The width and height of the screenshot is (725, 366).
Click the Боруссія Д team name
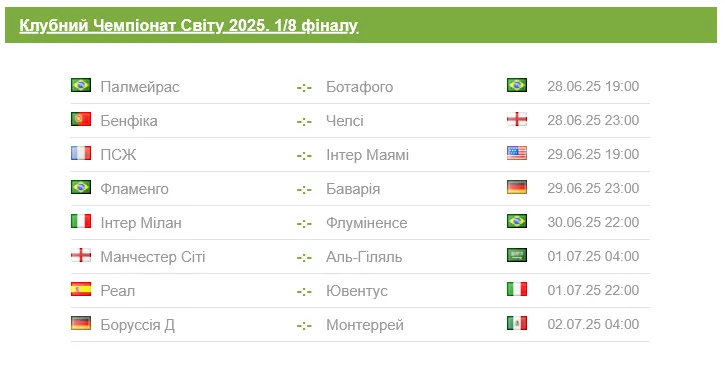coord(138,325)
